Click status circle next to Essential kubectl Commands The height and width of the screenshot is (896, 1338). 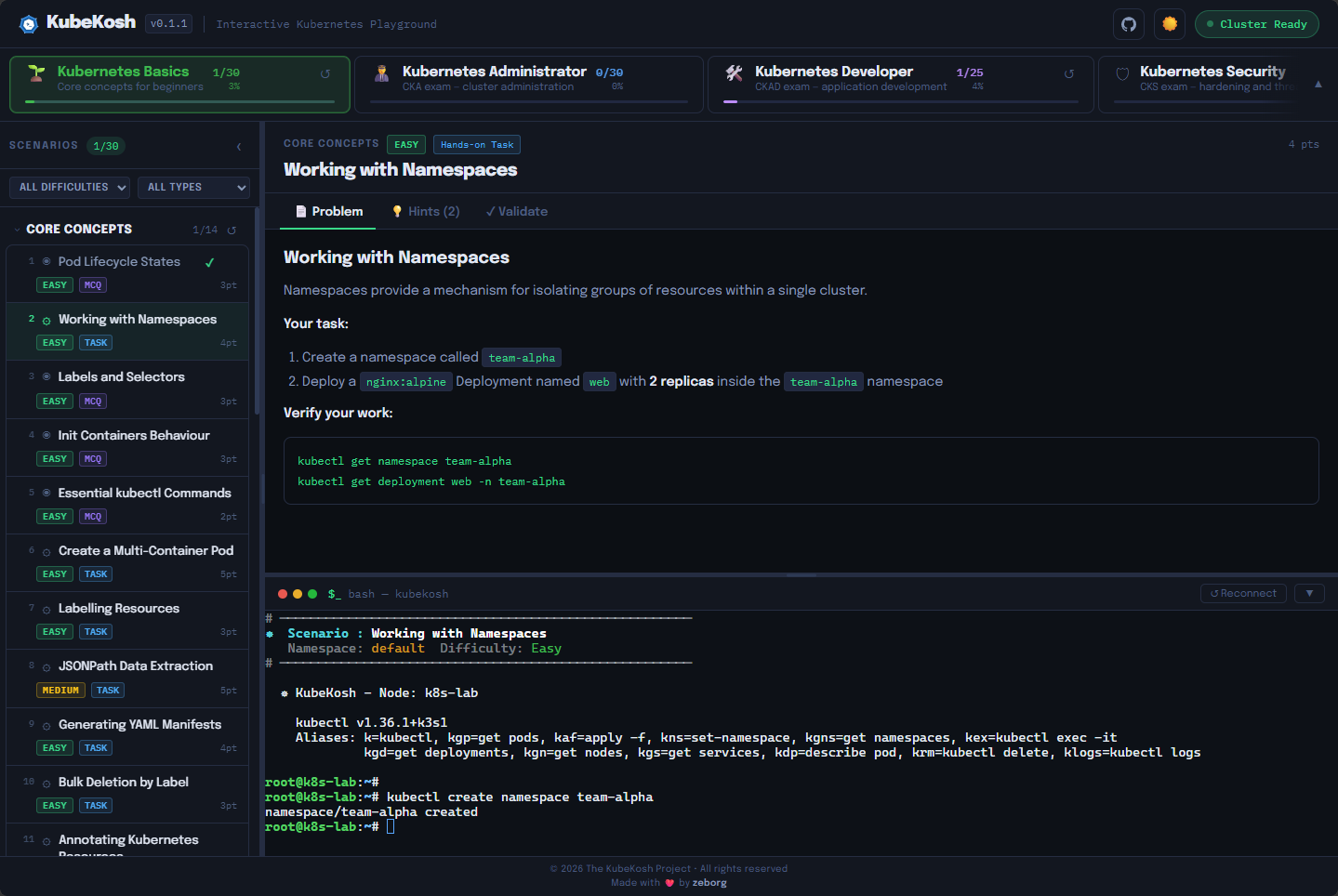point(46,493)
